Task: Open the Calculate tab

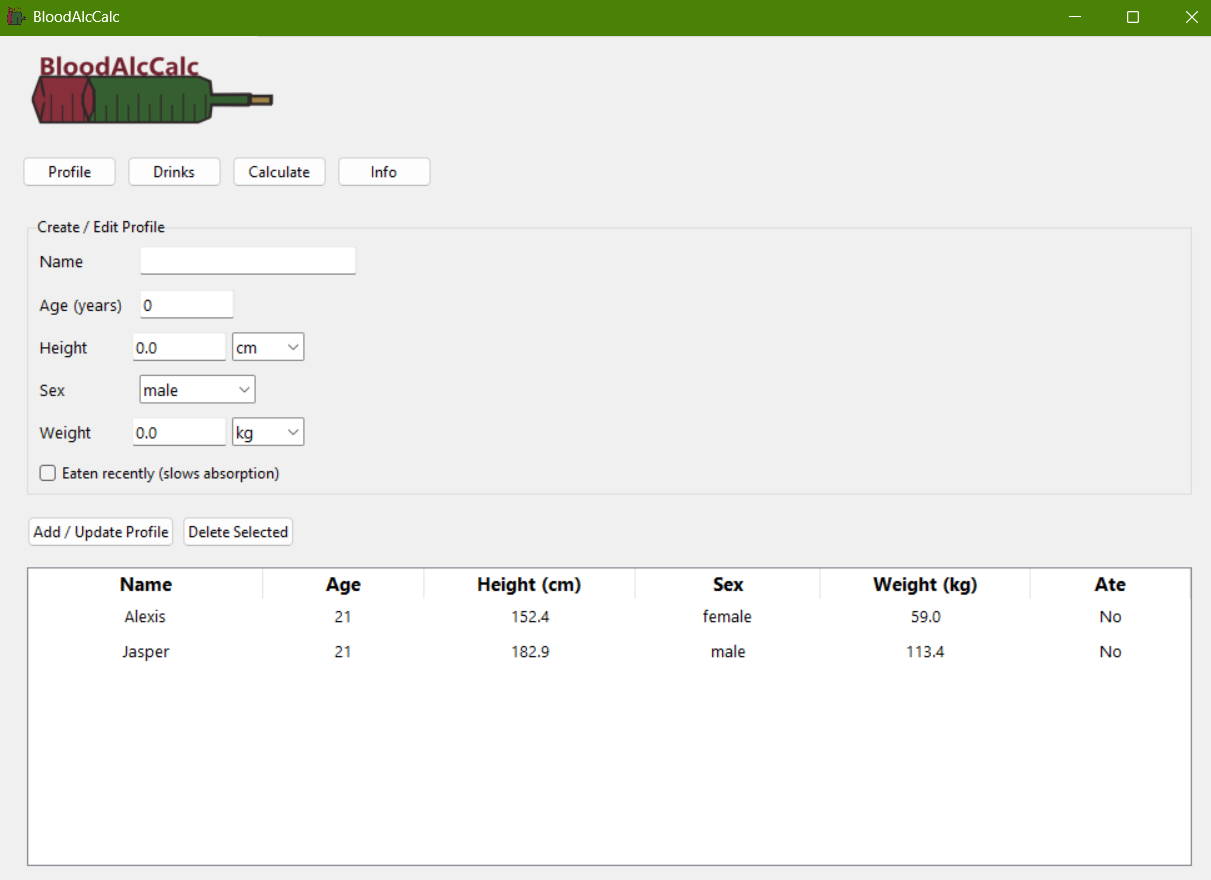Action: [279, 172]
